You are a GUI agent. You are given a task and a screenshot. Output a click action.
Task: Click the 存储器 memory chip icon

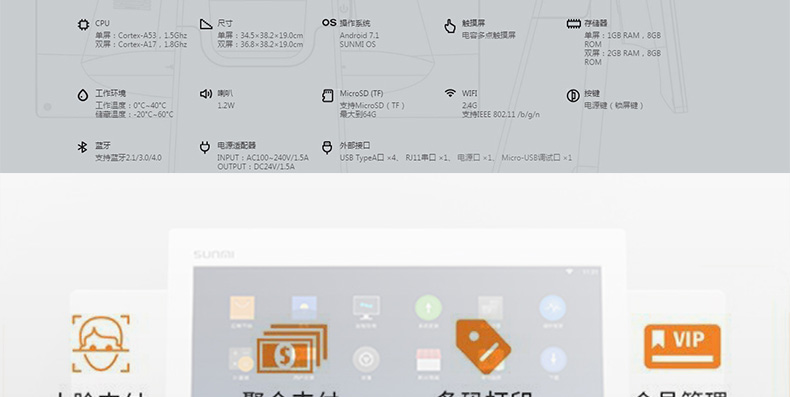tap(573, 24)
